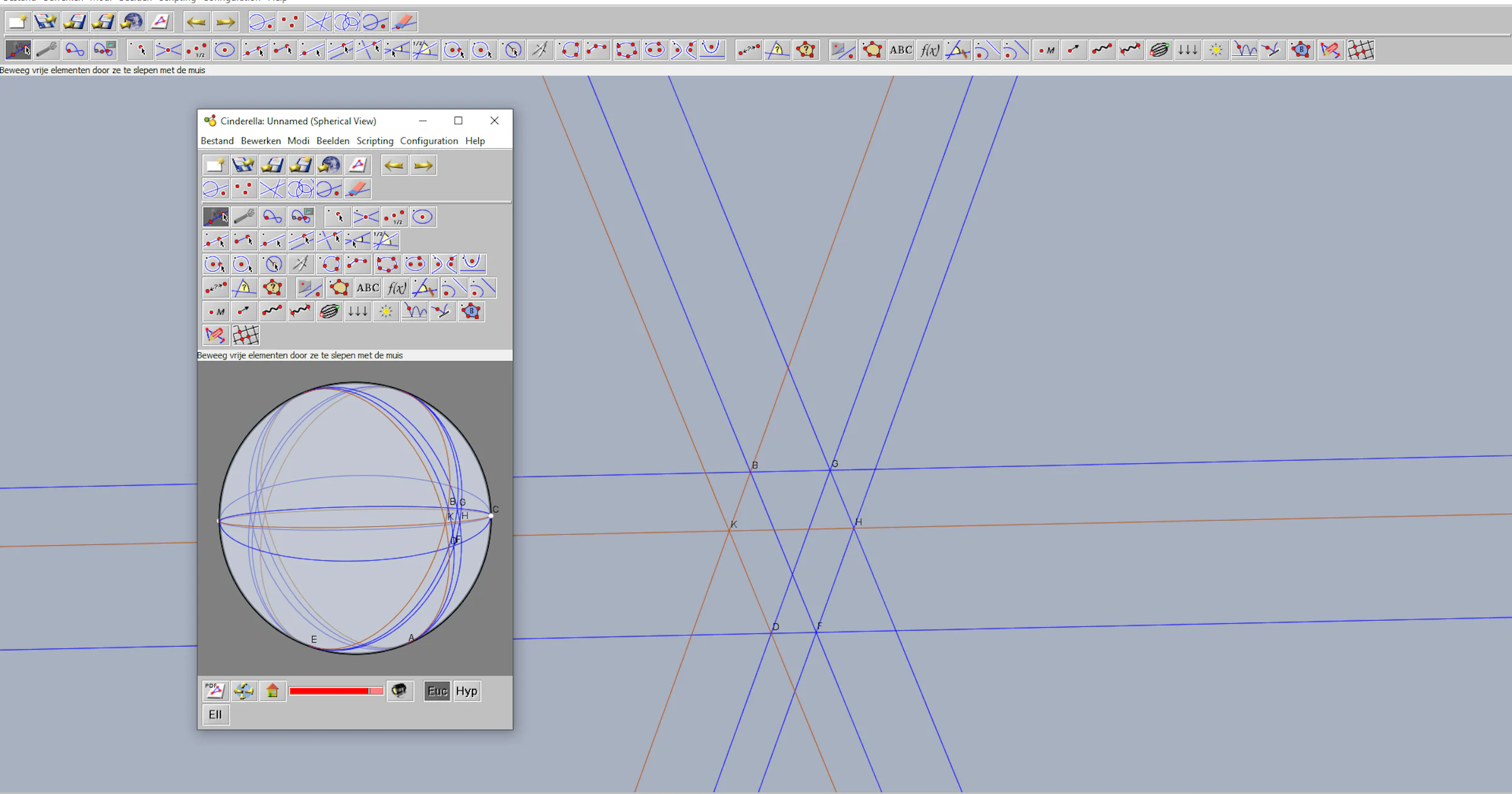This screenshot has height=794, width=1512.
Task: Switch to Ell geometry mode
Action: tap(215, 715)
